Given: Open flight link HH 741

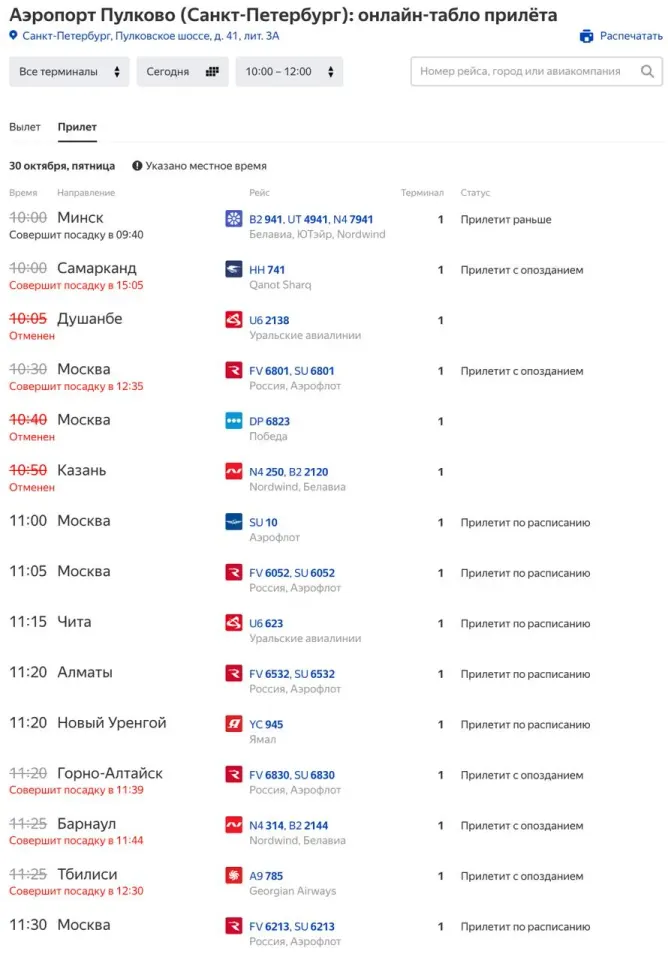Looking at the screenshot, I should [x=267, y=269].
